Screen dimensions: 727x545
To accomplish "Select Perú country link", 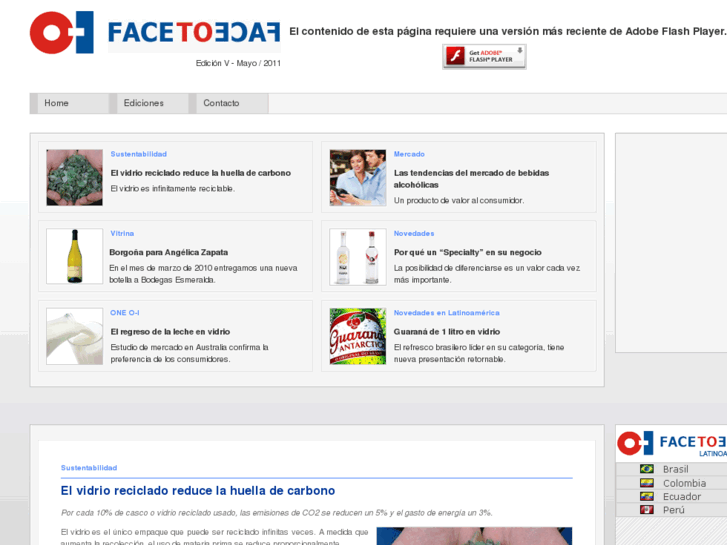I will 674,510.
